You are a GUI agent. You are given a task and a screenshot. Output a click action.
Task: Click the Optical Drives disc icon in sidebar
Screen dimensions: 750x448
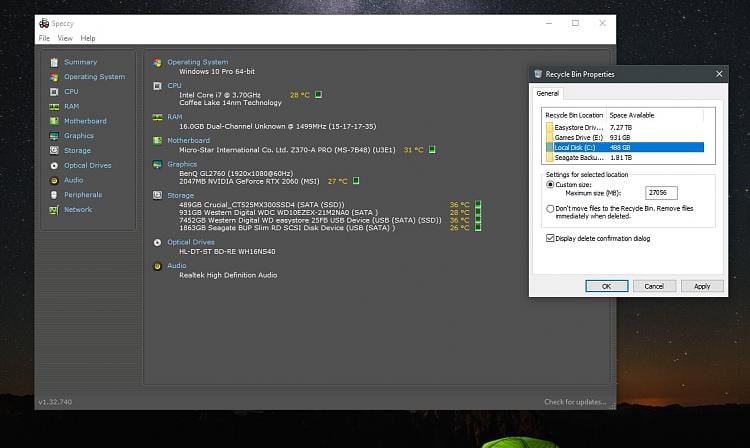click(x=54, y=165)
